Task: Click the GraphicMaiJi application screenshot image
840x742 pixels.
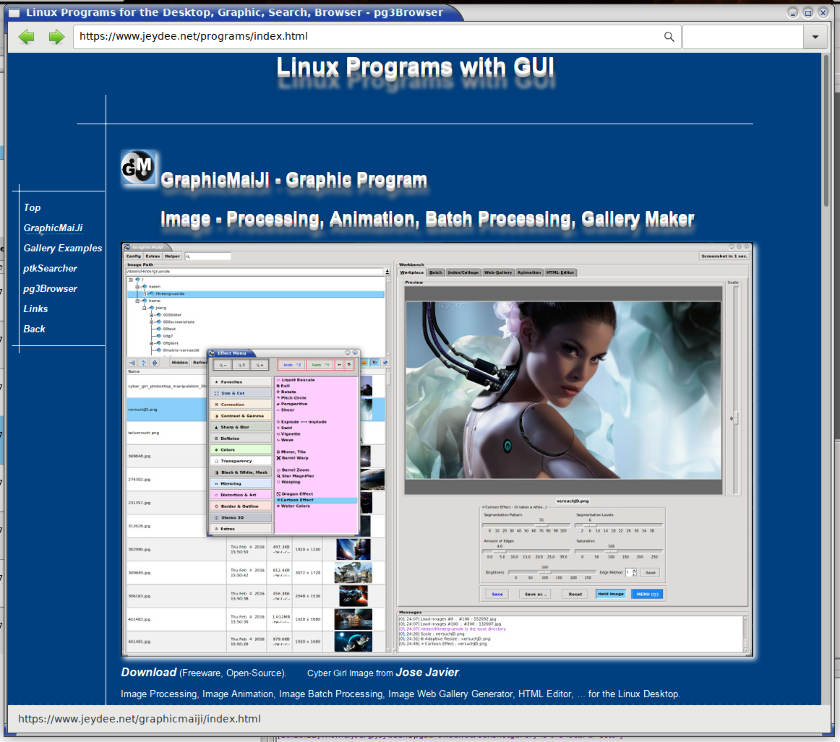Action: pyautogui.click(x=437, y=450)
